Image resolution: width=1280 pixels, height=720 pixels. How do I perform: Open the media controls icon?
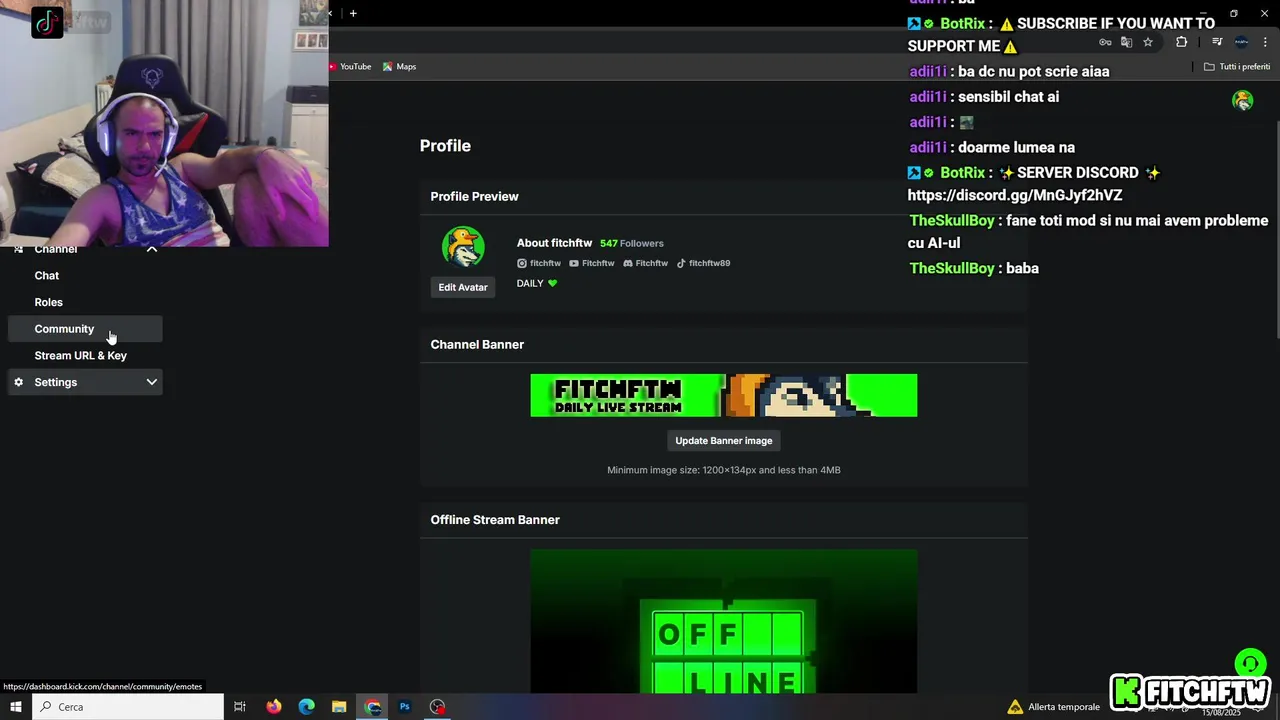pyautogui.click(x=1217, y=42)
